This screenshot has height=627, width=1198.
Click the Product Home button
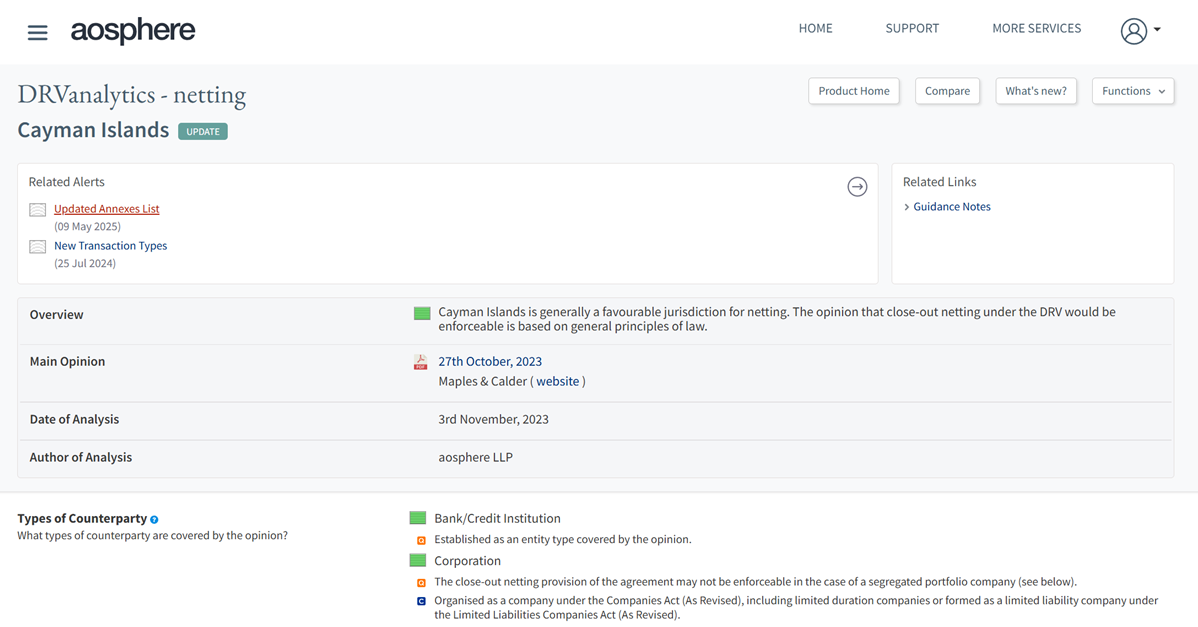tap(854, 91)
